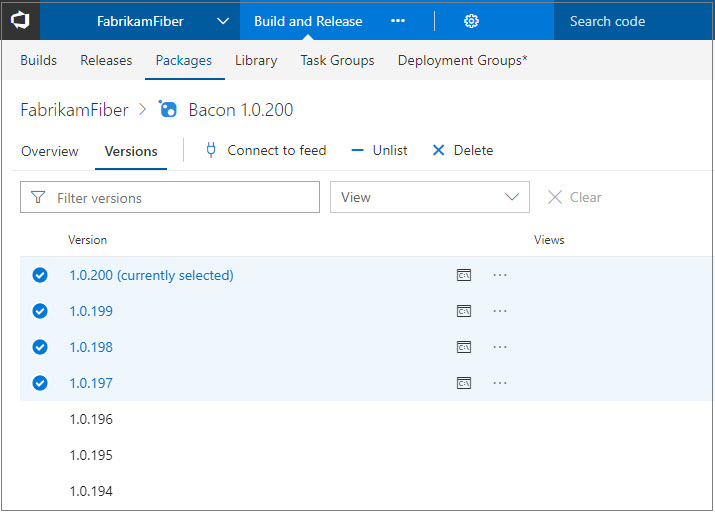715x515 pixels.
Task: Click the Unlist minus icon
Action: point(358,151)
